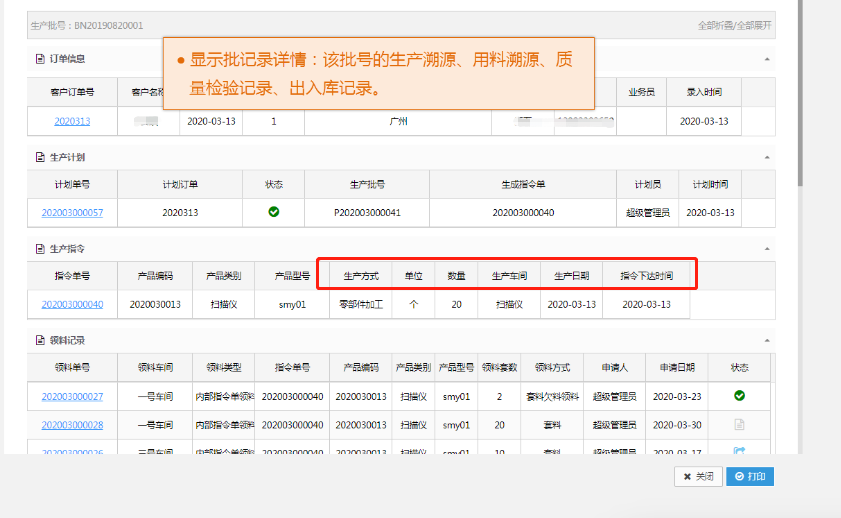Click 广州 cell in order row

pyautogui.click(x=398, y=121)
